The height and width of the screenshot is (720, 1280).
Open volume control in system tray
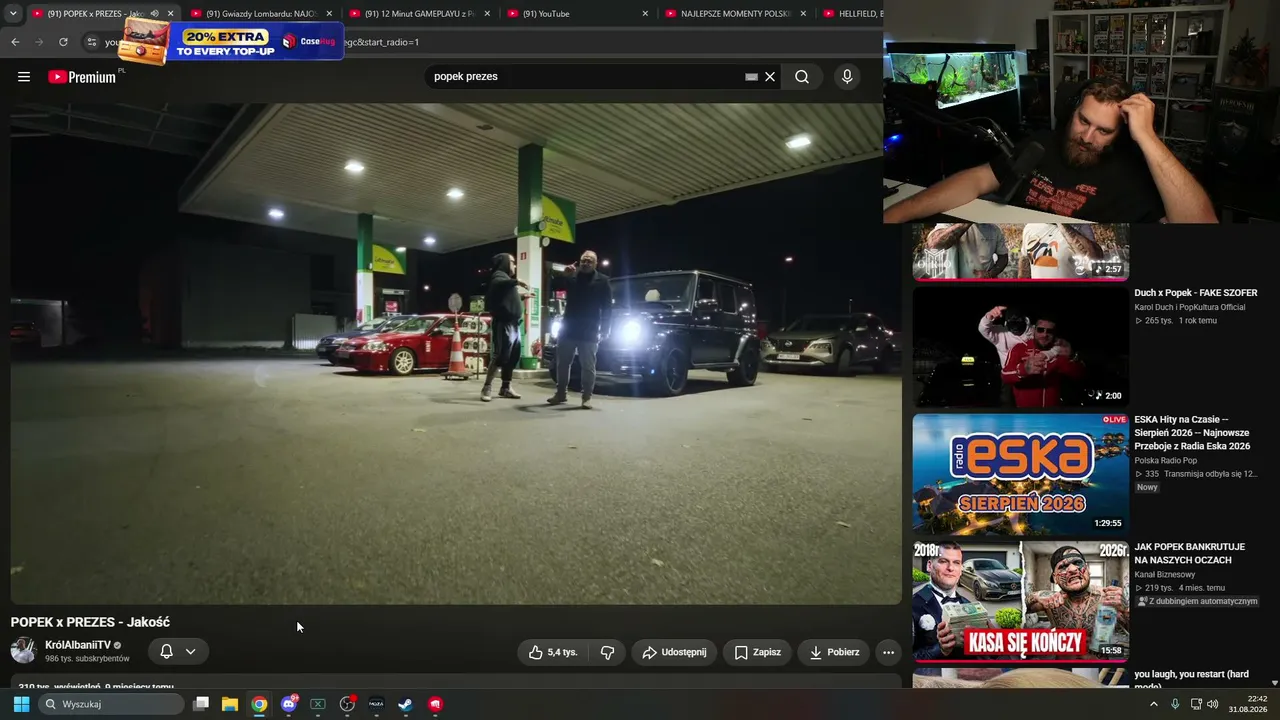click(x=1213, y=704)
